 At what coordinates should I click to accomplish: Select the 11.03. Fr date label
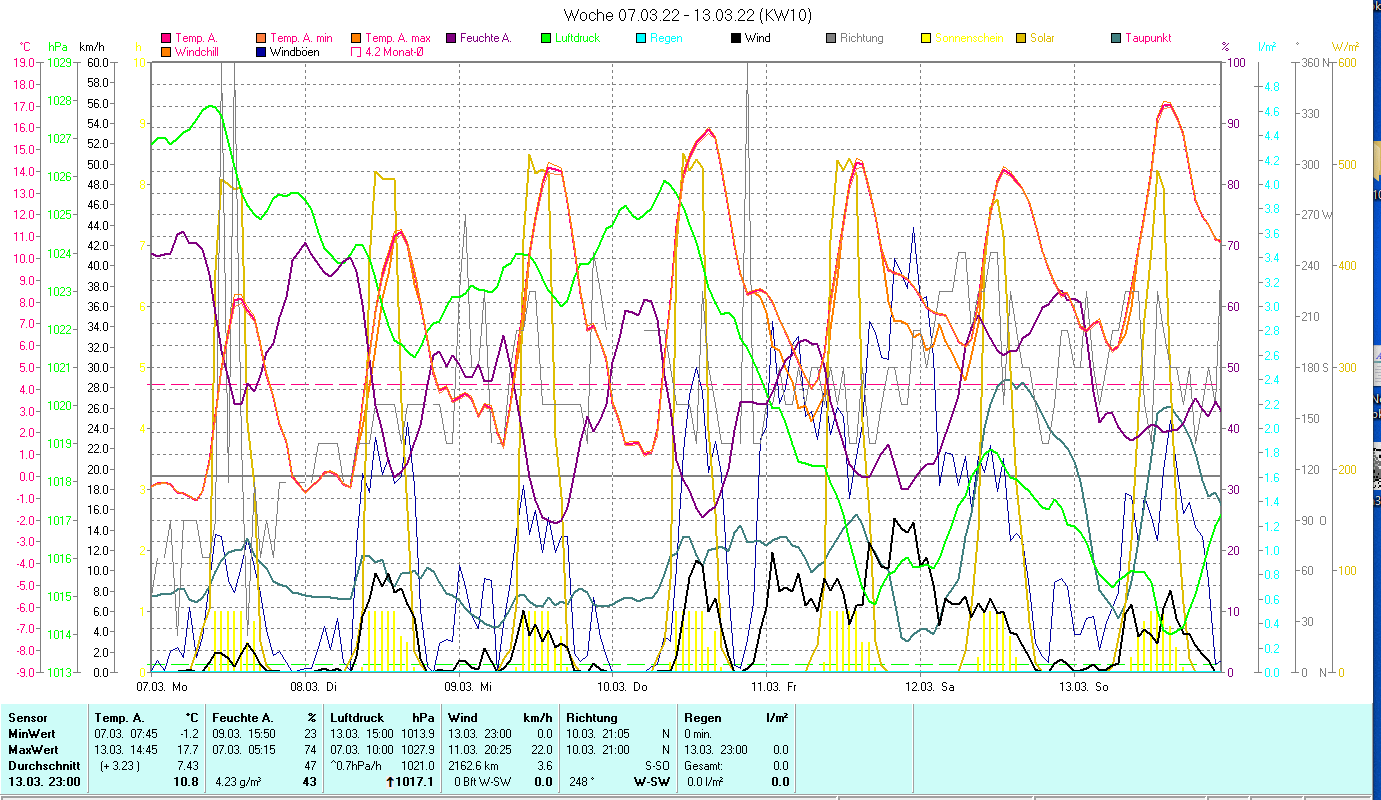pyautogui.click(x=776, y=687)
